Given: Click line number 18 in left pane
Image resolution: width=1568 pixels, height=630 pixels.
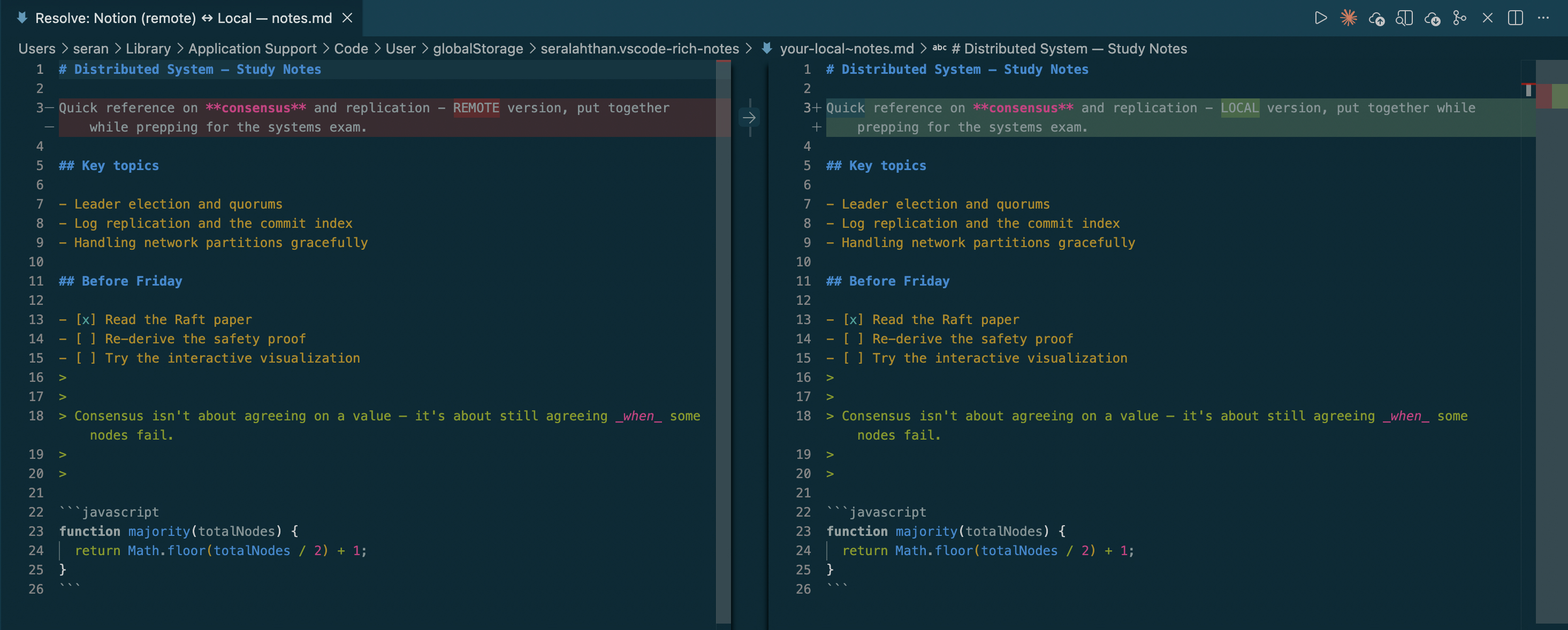Looking at the screenshot, I should click(x=36, y=416).
